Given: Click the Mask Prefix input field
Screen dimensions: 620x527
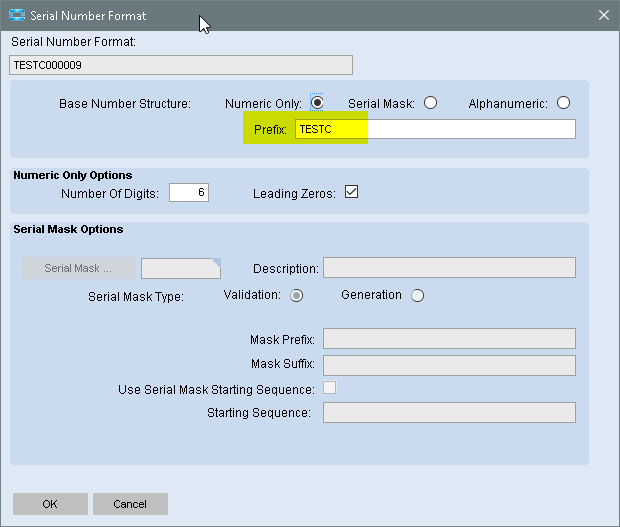Looking at the screenshot, I should click(x=449, y=338).
